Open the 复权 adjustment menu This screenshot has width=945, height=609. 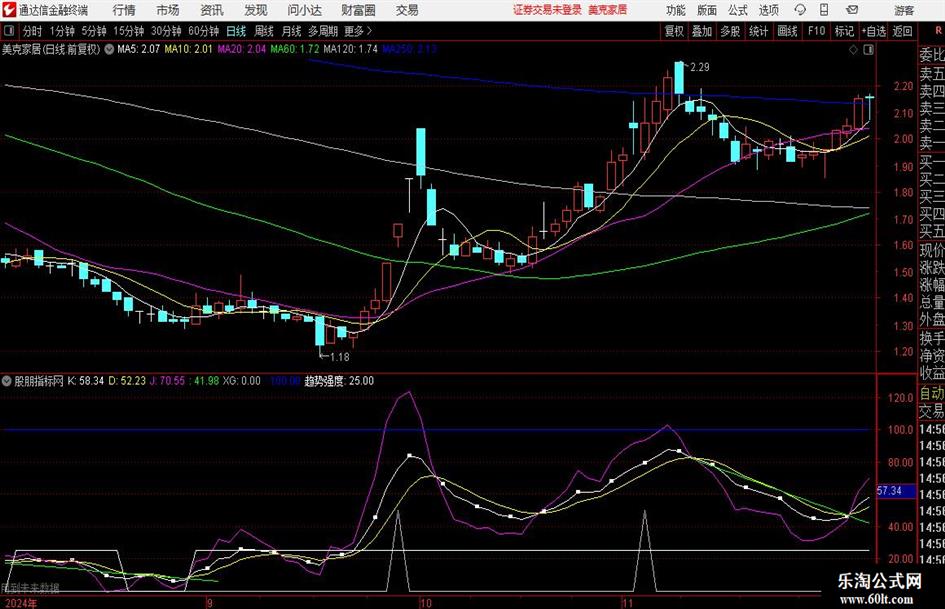674,31
